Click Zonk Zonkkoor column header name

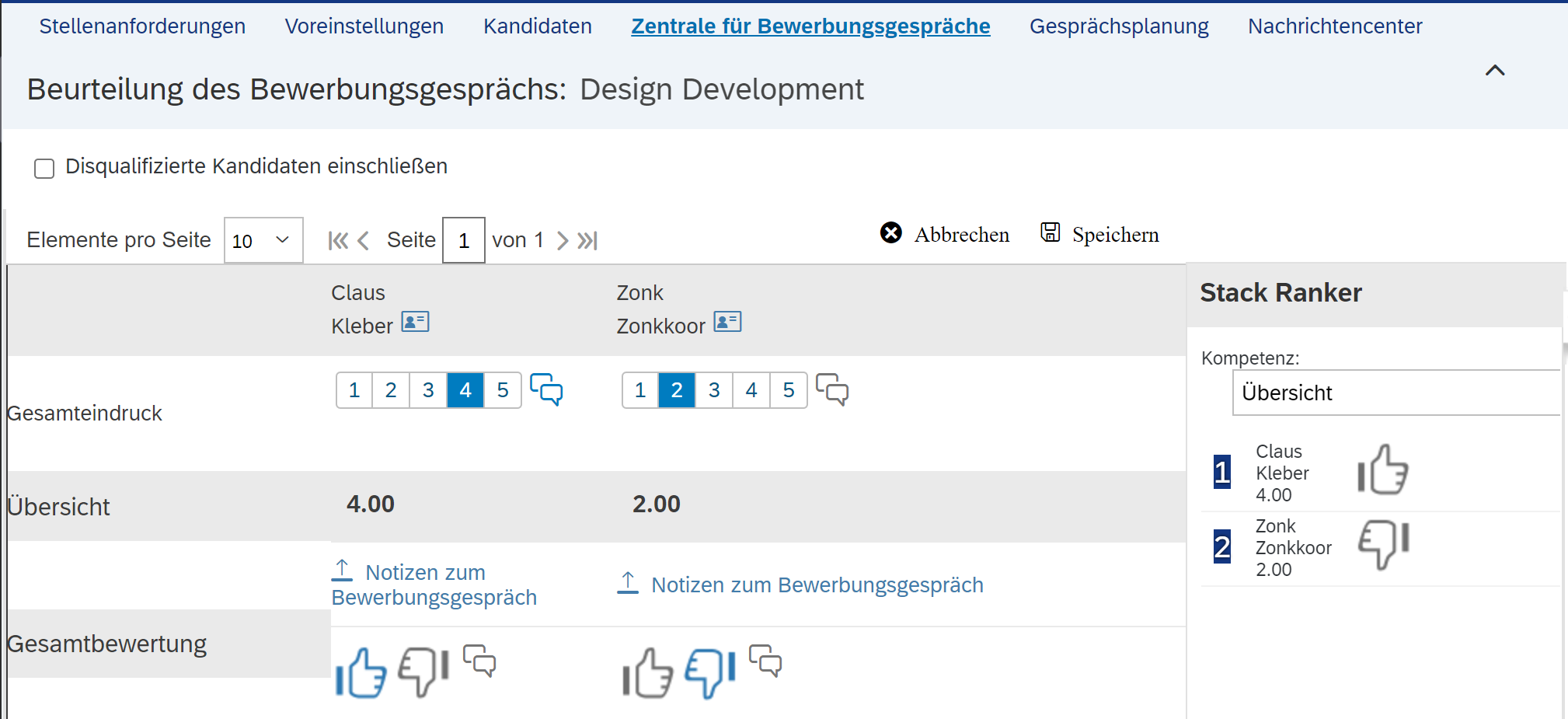[x=660, y=309]
